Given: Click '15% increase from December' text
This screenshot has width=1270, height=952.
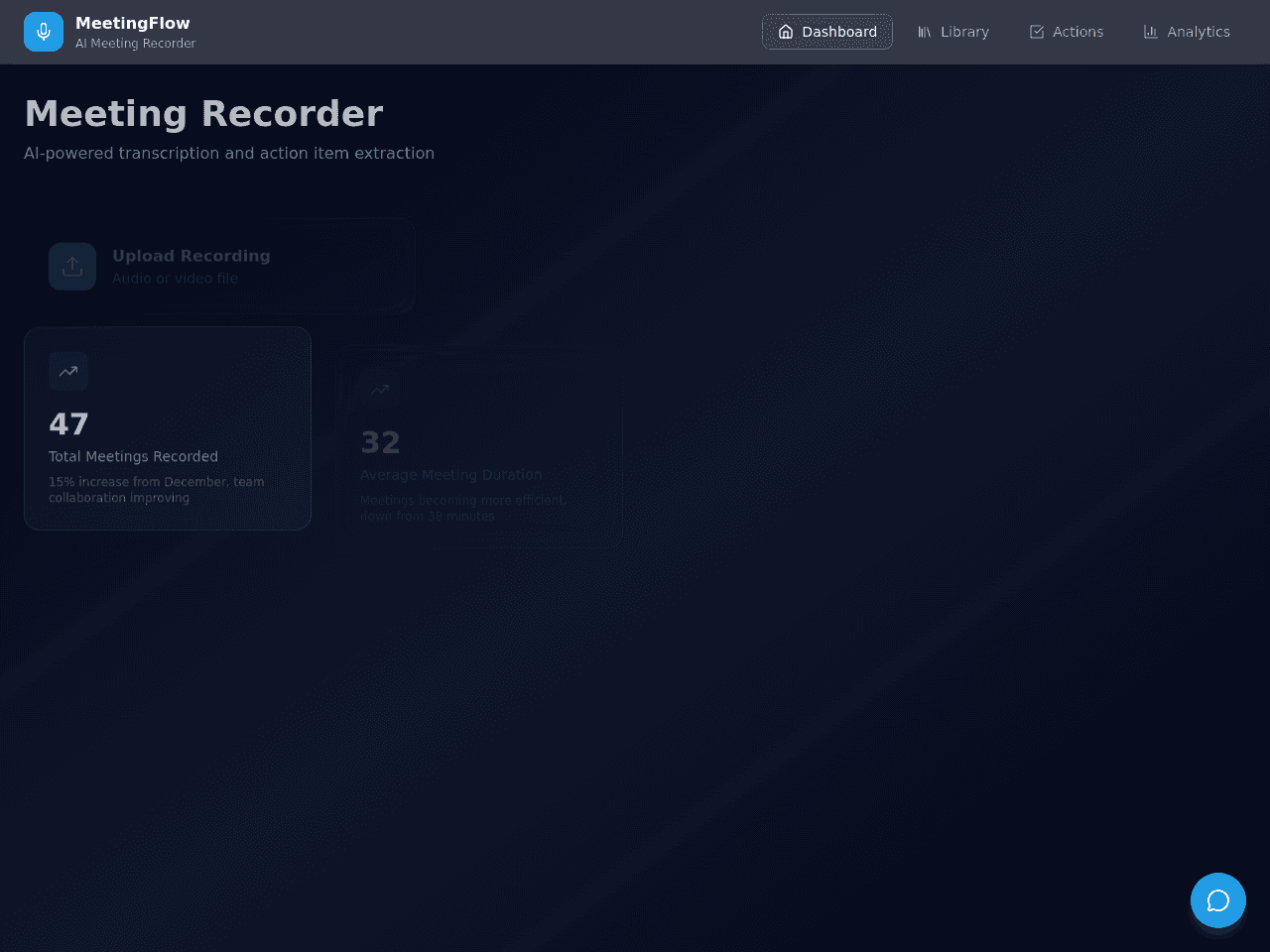Looking at the screenshot, I should pos(138,482).
